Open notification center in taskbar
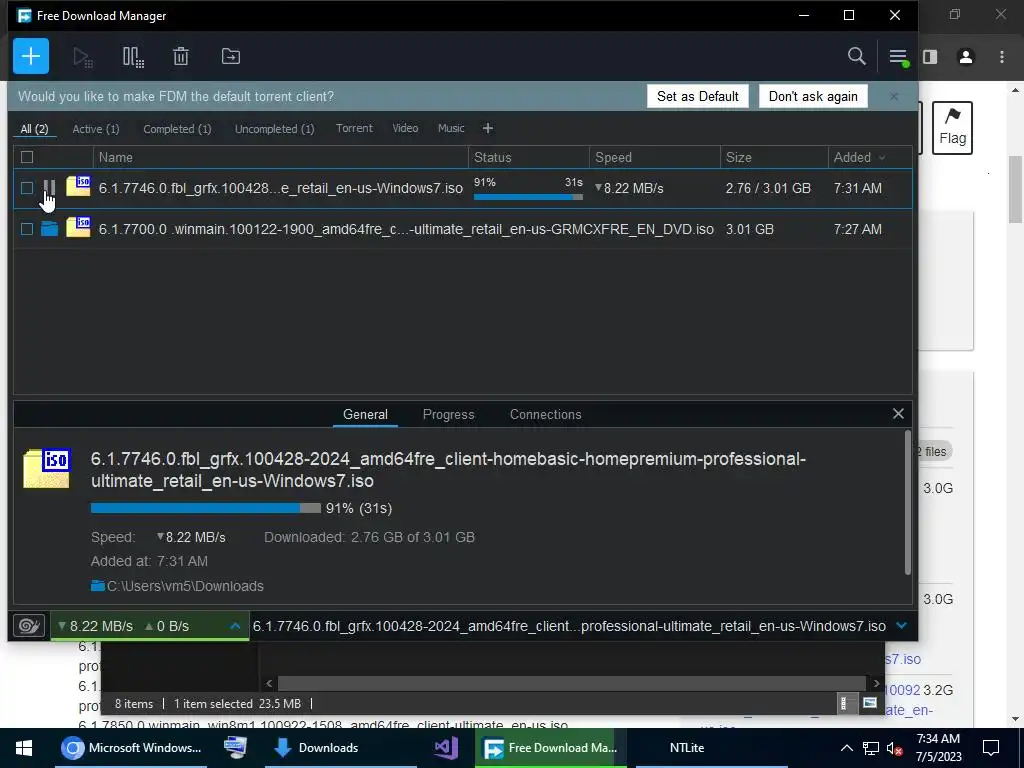1024x768 pixels. click(x=991, y=748)
